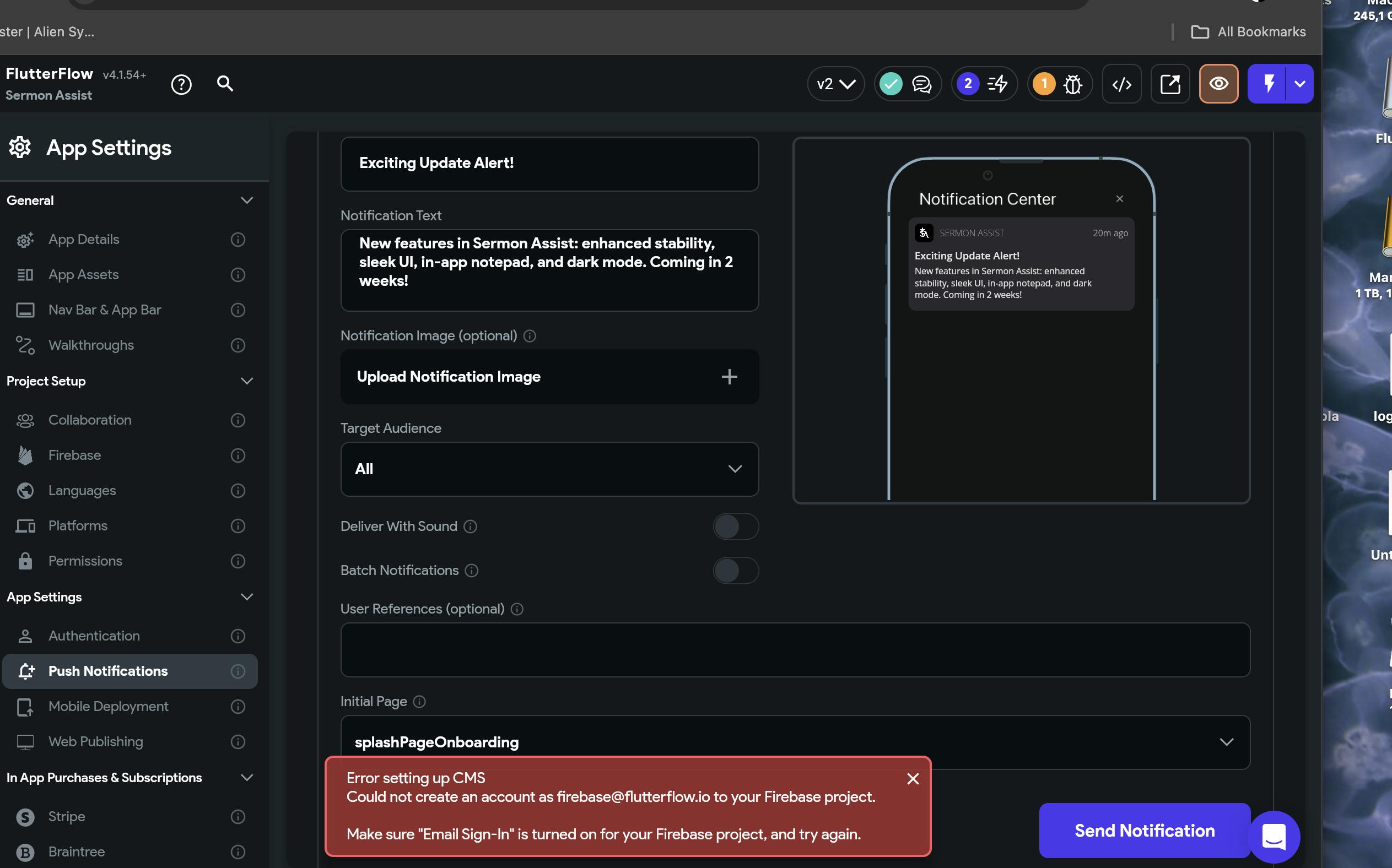The height and width of the screenshot is (868, 1392).
Task: Open the help question mark icon
Action: [x=181, y=84]
